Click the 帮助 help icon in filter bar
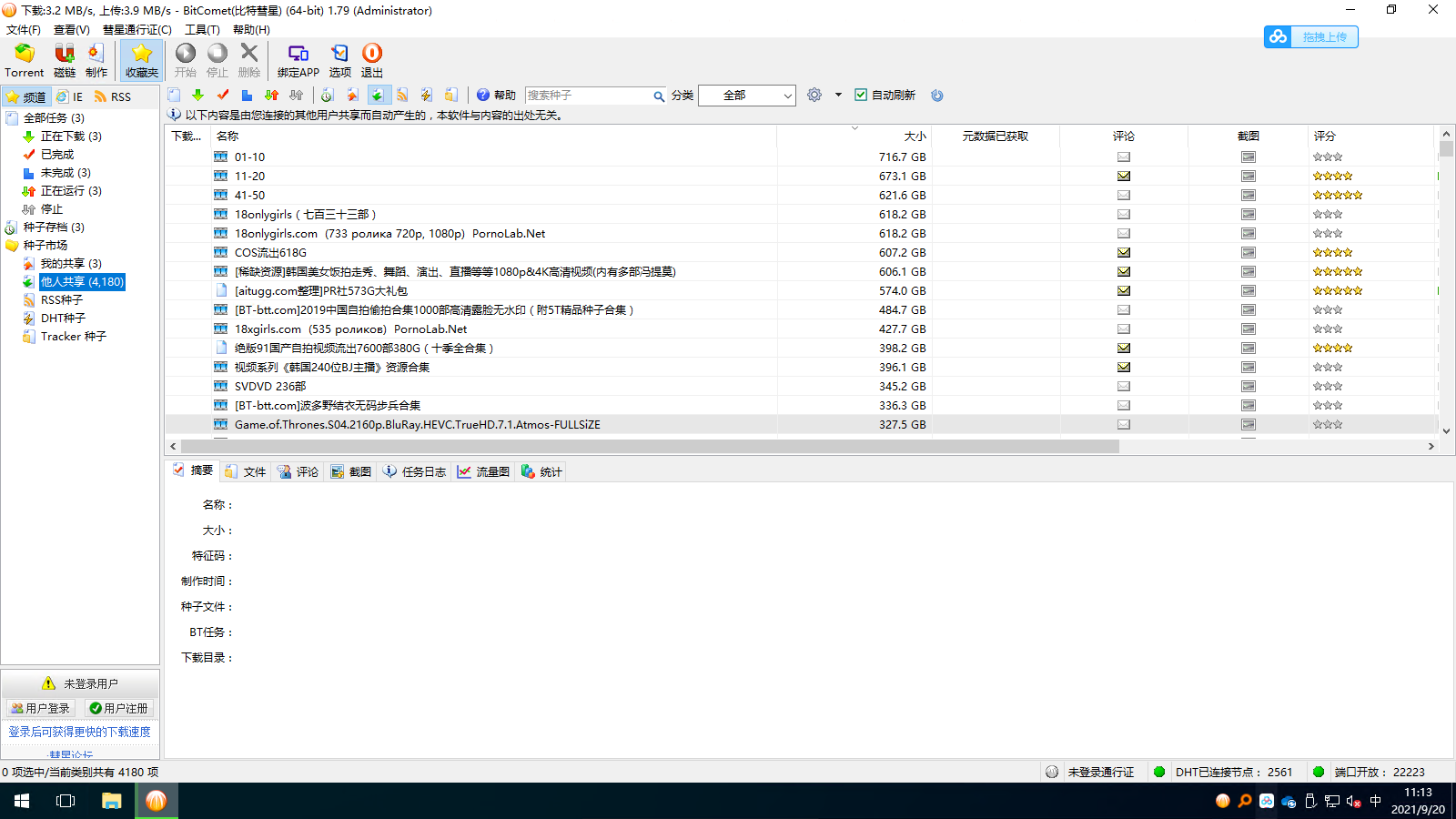The height and width of the screenshot is (819, 1456). (x=483, y=96)
